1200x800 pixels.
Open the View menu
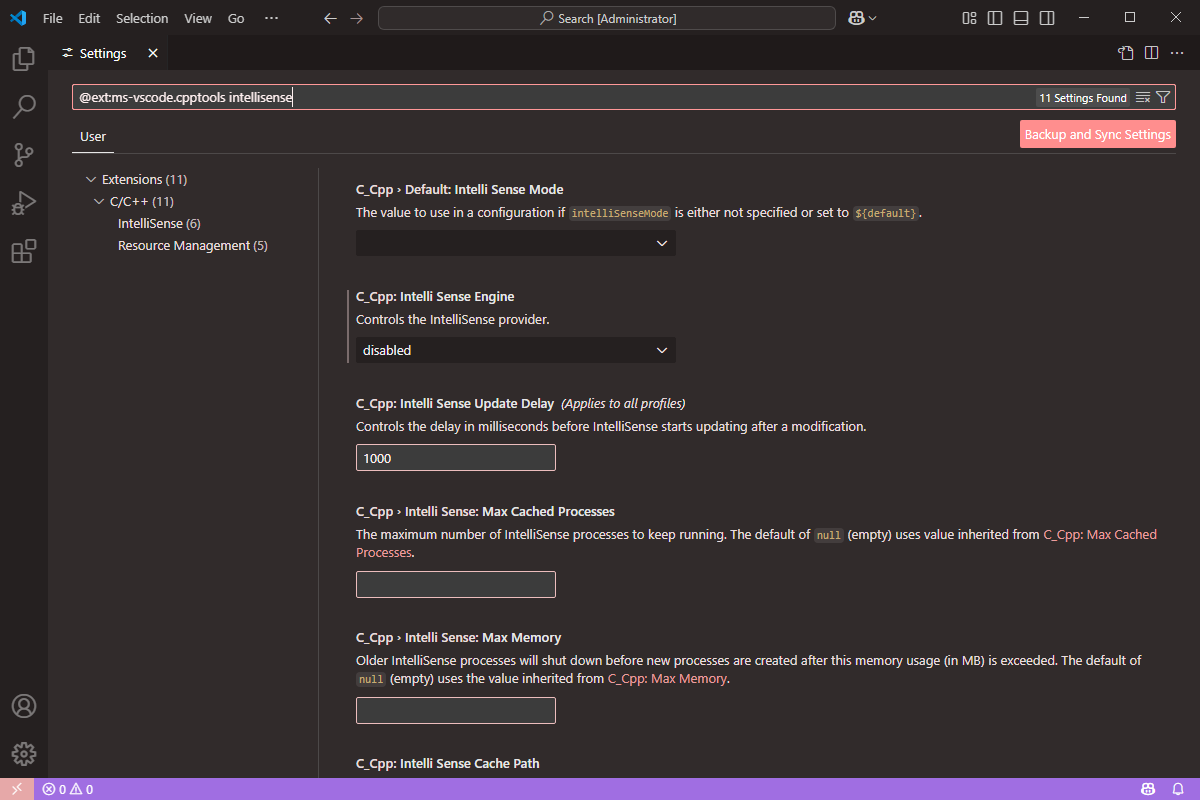tap(198, 18)
